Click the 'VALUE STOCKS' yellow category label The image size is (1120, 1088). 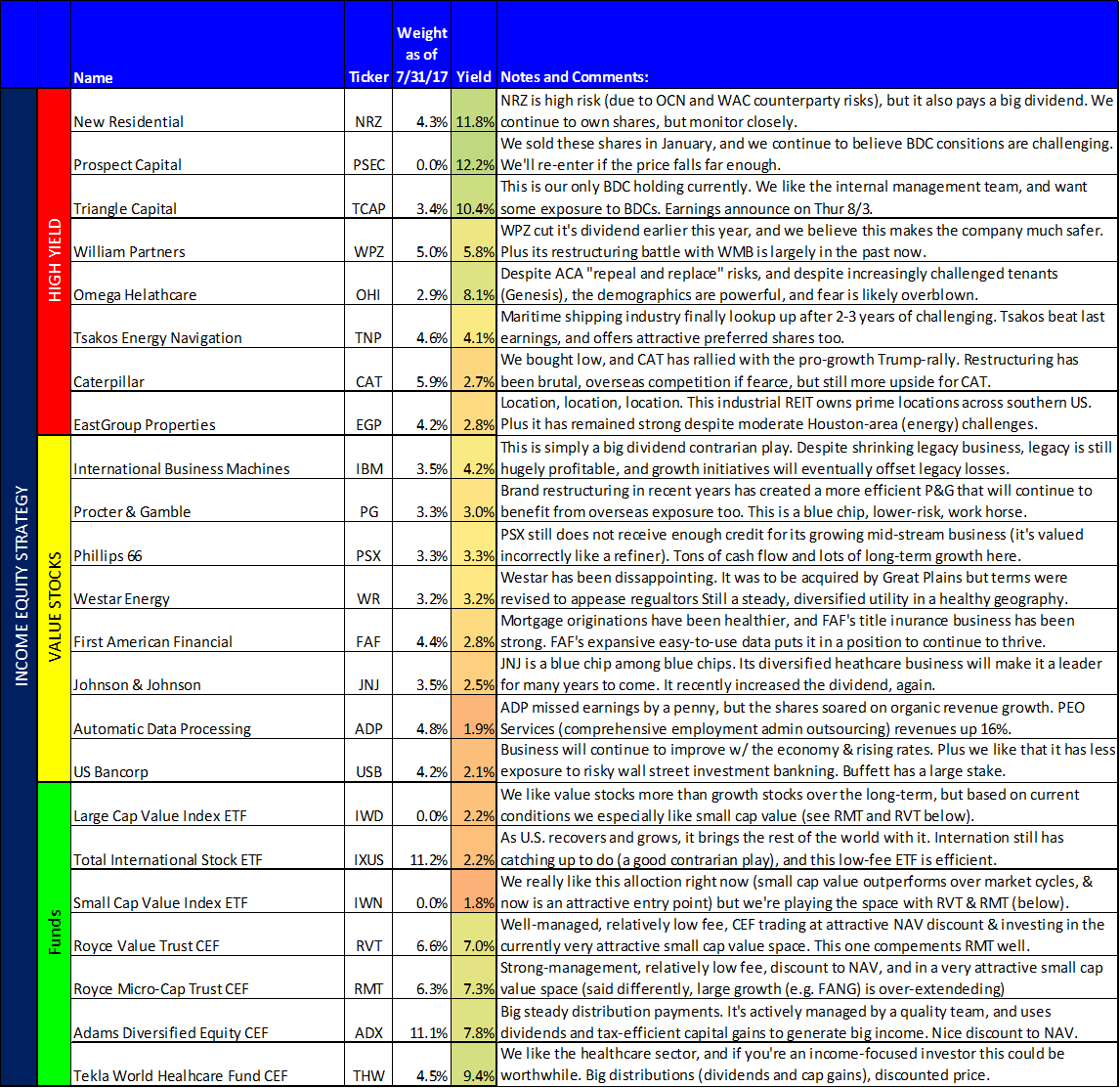(55, 607)
